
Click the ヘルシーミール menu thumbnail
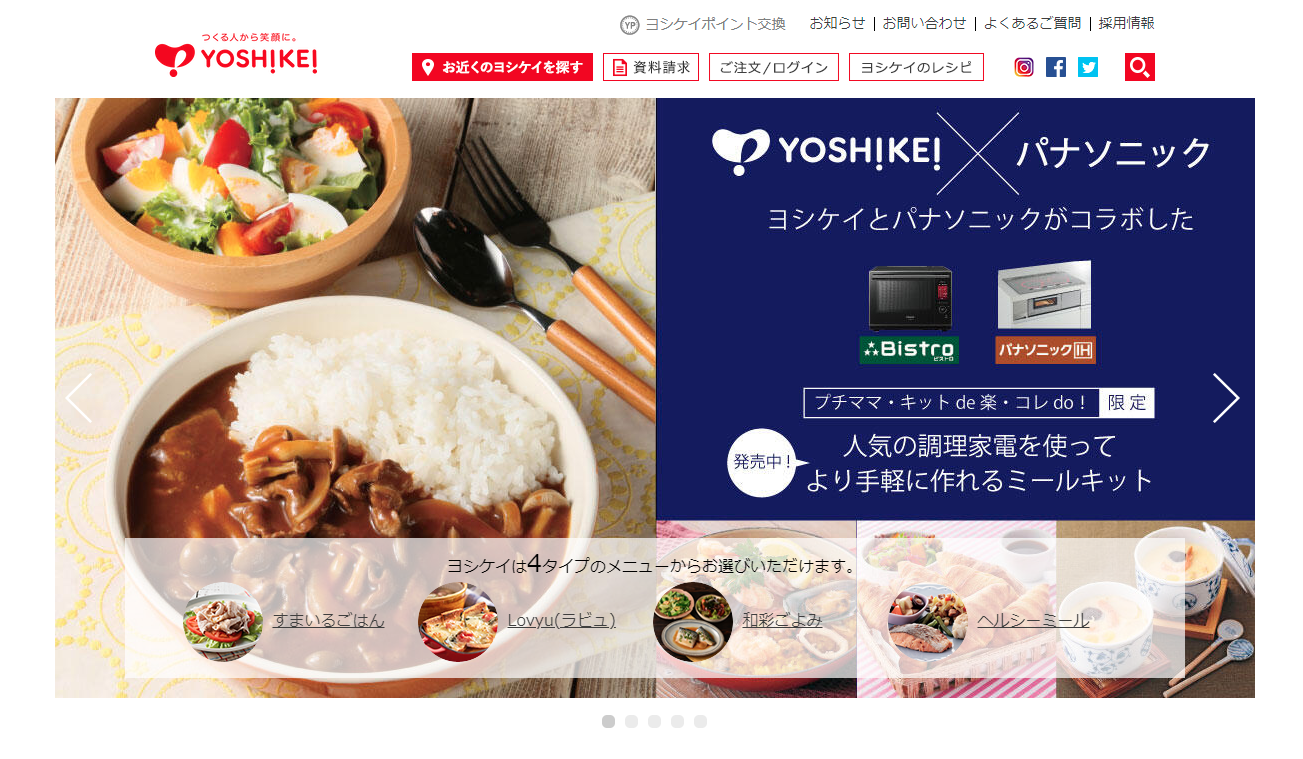(927, 621)
